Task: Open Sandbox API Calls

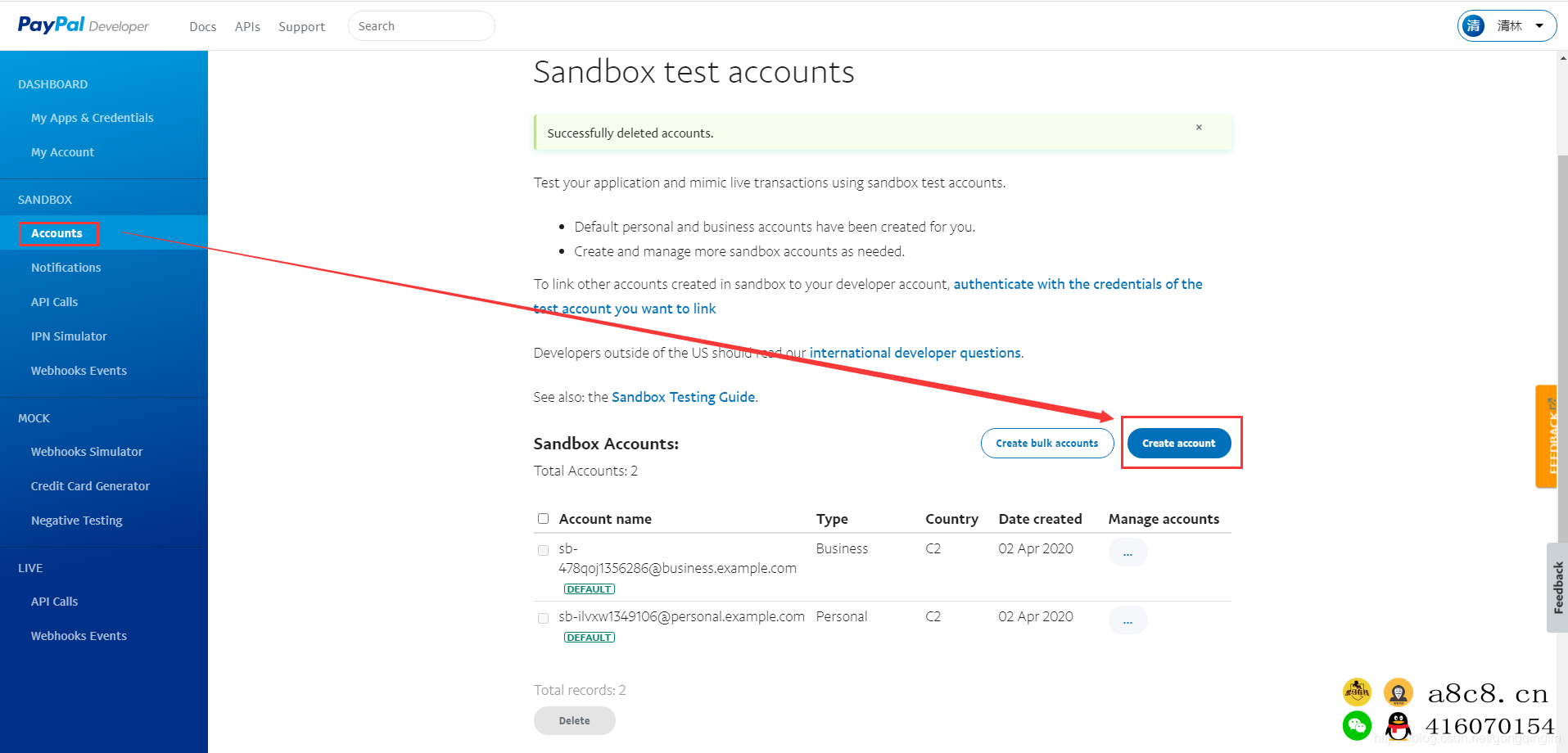Action: [x=55, y=302]
